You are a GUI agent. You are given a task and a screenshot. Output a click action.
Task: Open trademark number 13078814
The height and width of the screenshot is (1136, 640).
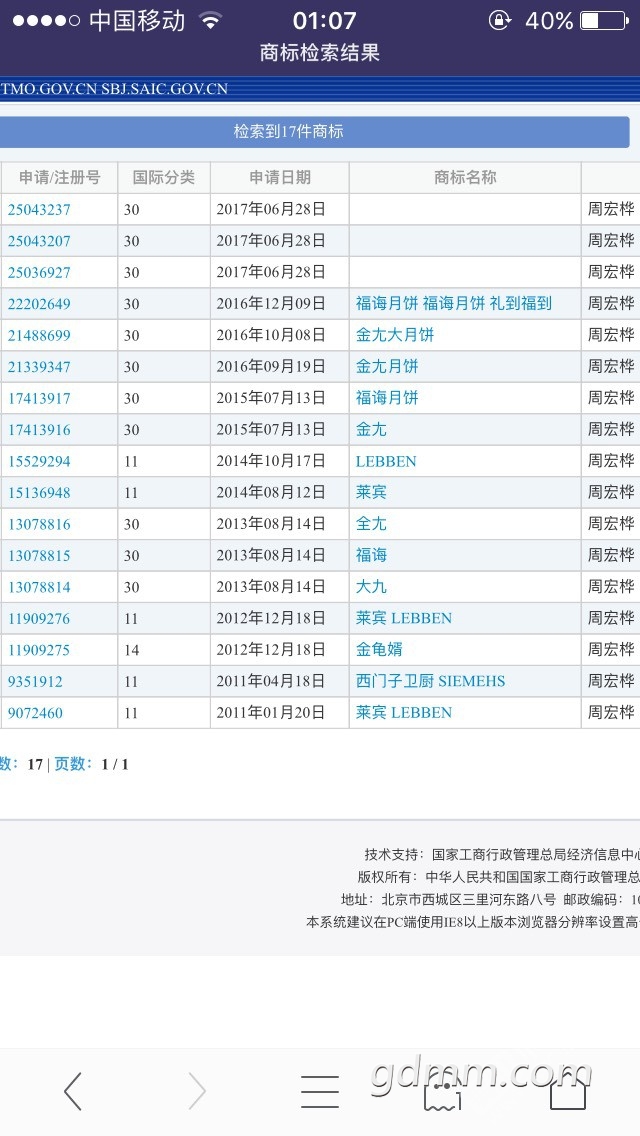pyautogui.click(x=39, y=587)
